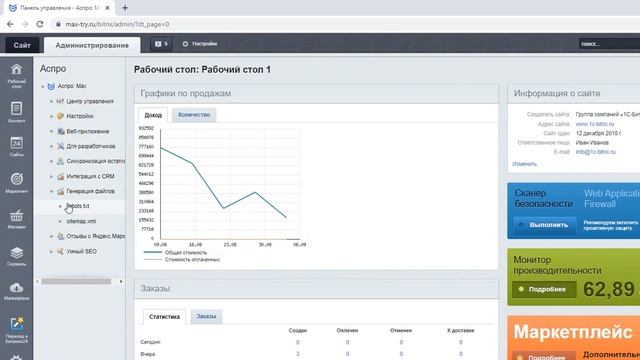Reload the page with browser refresh icon
This screenshot has height=360, width=640.
40,24
